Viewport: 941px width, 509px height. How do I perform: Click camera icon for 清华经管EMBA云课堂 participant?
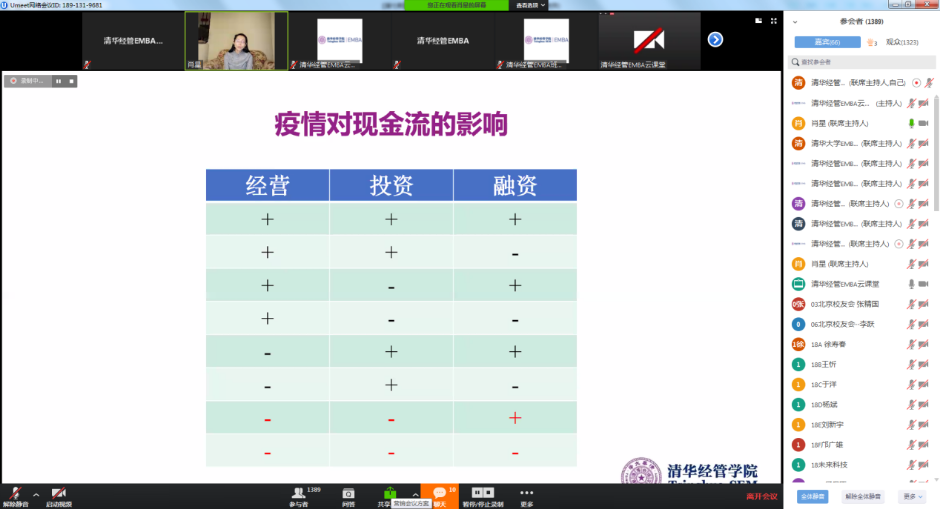924,284
